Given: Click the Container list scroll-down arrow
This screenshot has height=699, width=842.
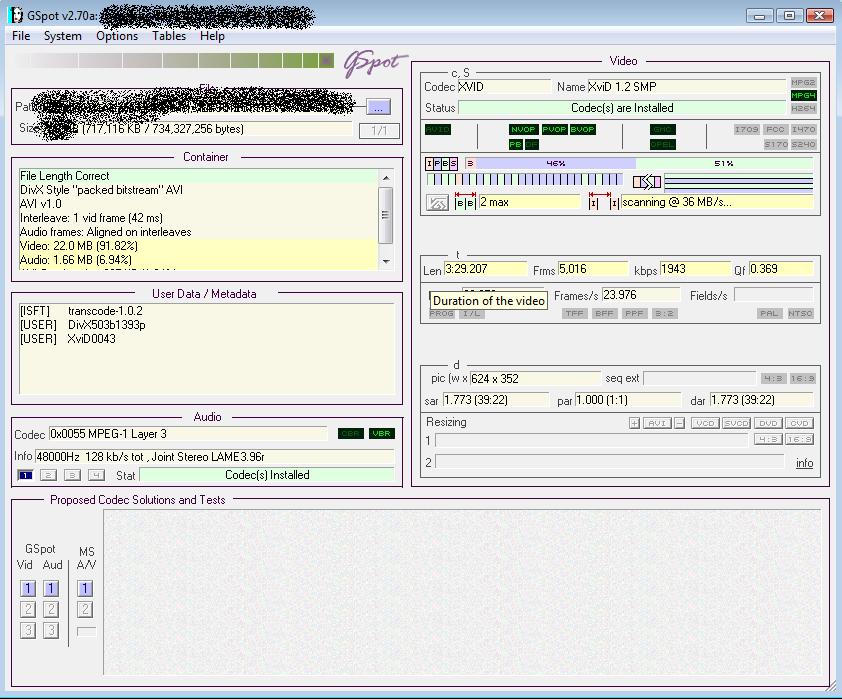Looking at the screenshot, I should coord(386,261).
